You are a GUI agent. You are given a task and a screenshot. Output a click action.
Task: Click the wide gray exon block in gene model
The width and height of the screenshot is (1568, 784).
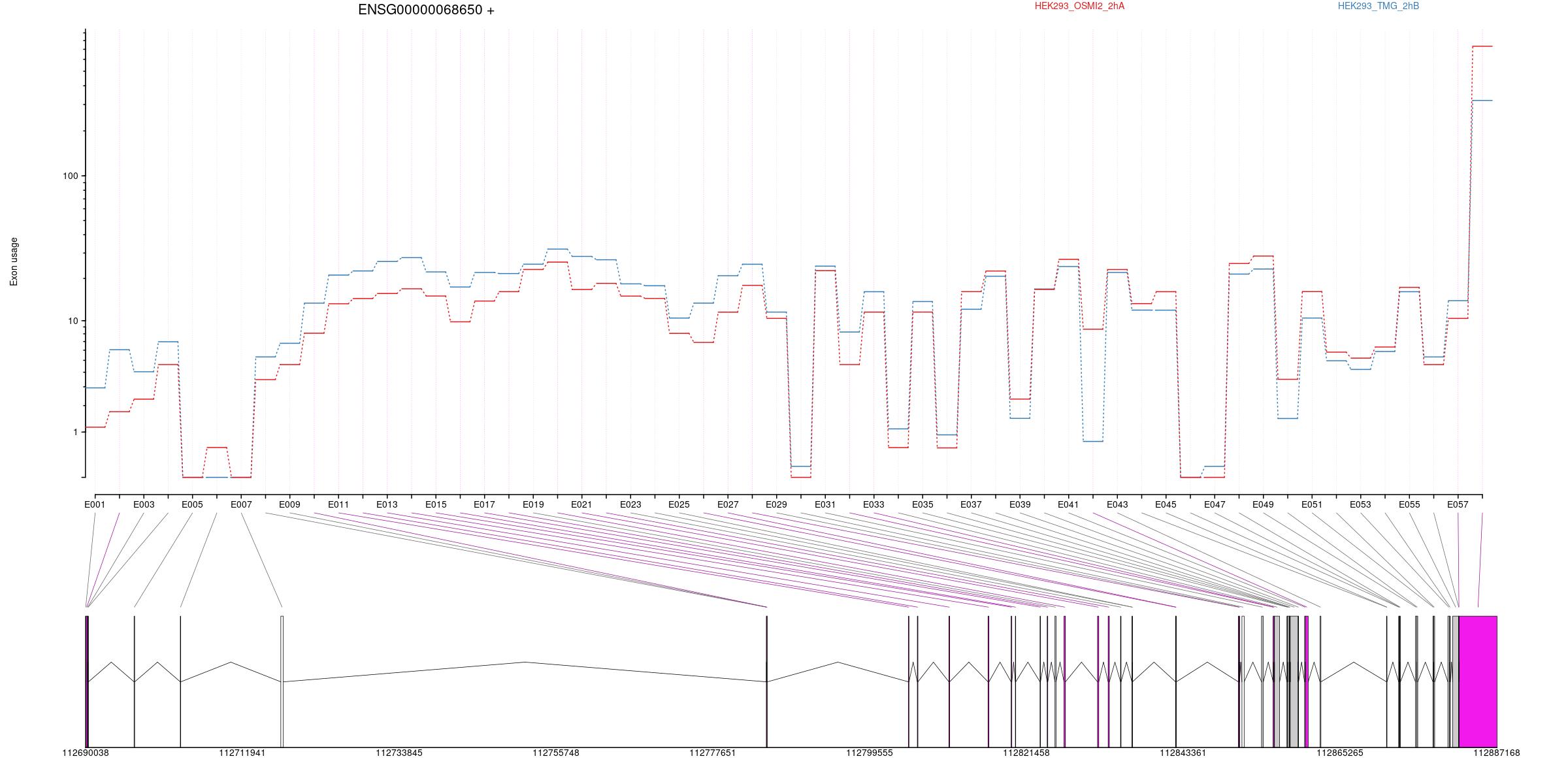1294,681
